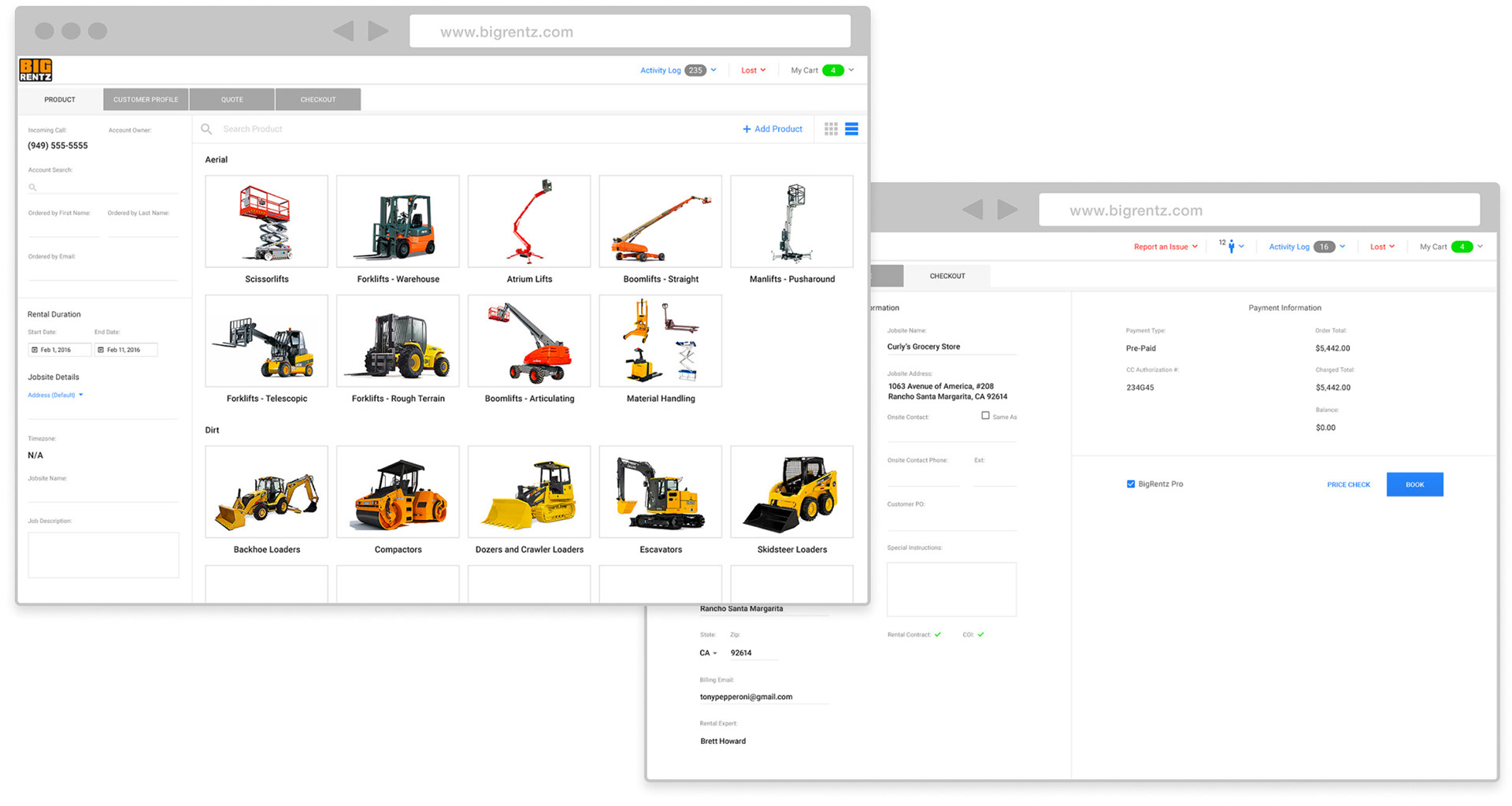Open the Start Date calendar icon
Viewport: 1512px width, 806px height.
pyautogui.click(x=35, y=350)
